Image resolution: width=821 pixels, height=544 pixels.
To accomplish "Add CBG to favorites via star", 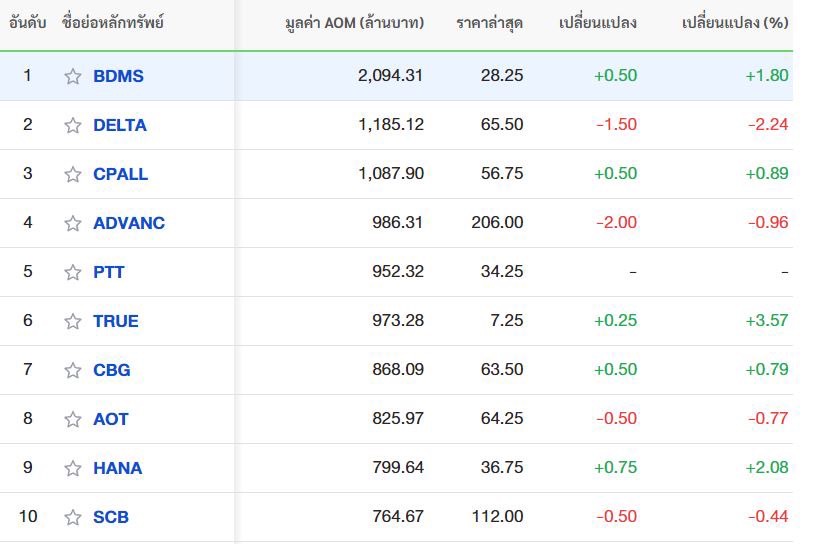I will pos(73,370).
